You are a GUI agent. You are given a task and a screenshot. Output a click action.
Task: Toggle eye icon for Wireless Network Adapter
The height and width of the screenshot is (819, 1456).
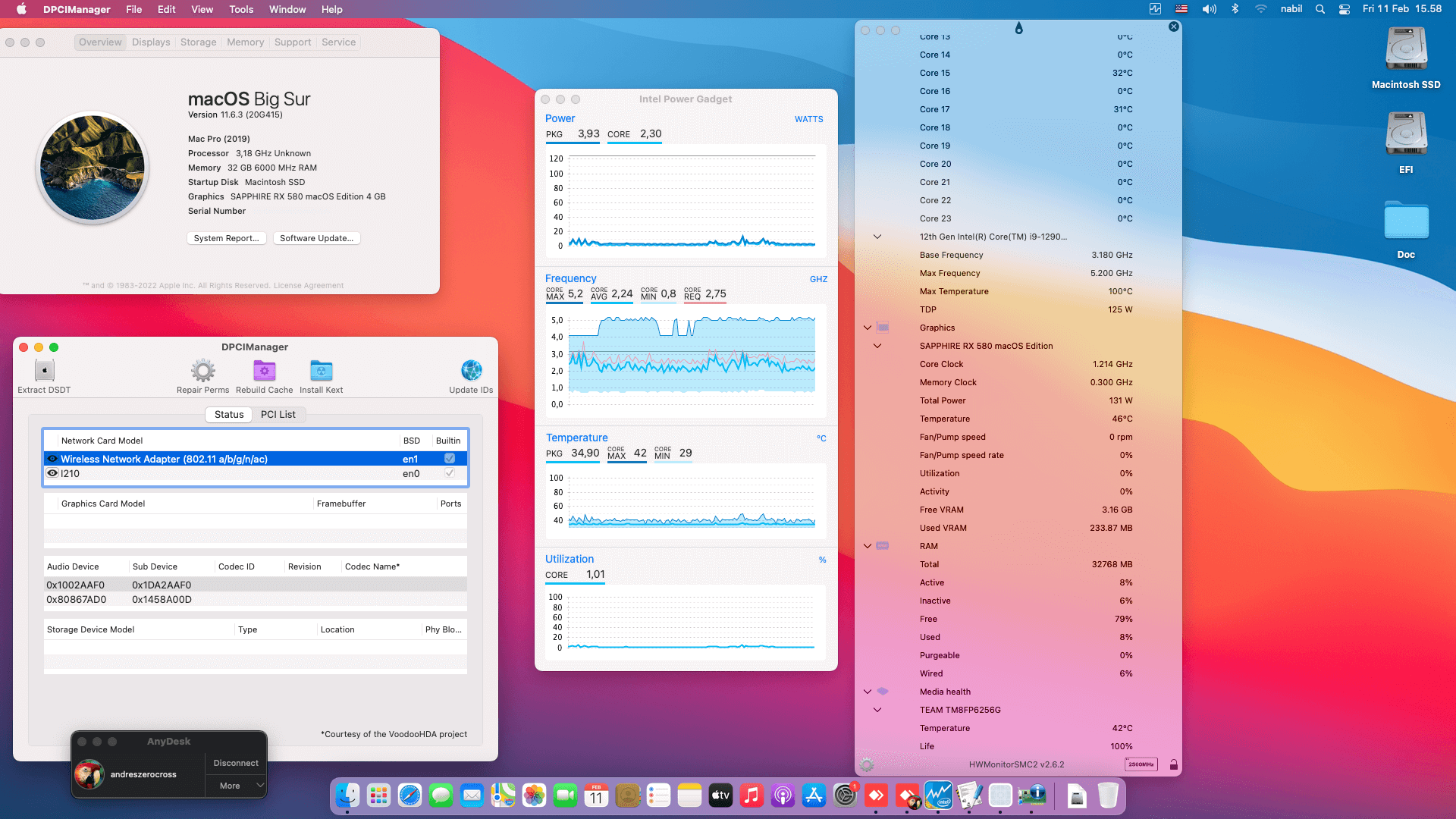(52, 459)
